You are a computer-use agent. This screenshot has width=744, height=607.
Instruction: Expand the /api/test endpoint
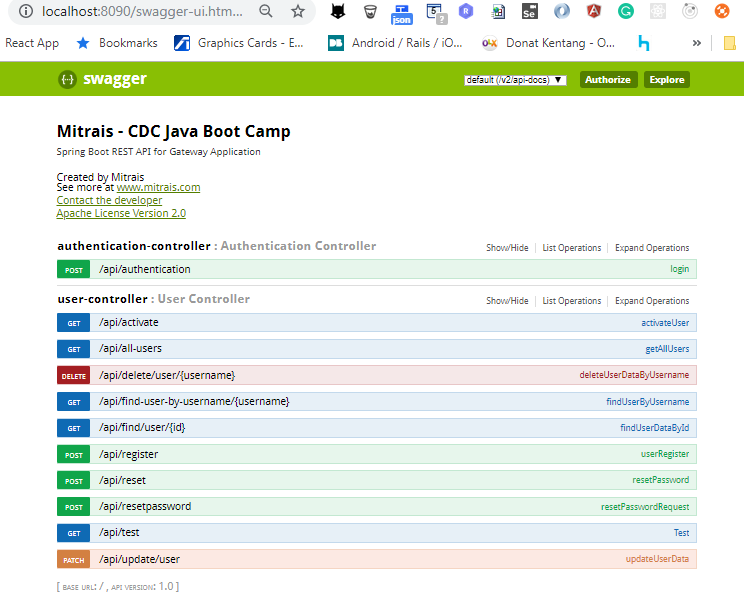pyautogui.click(x=119, y=533)
